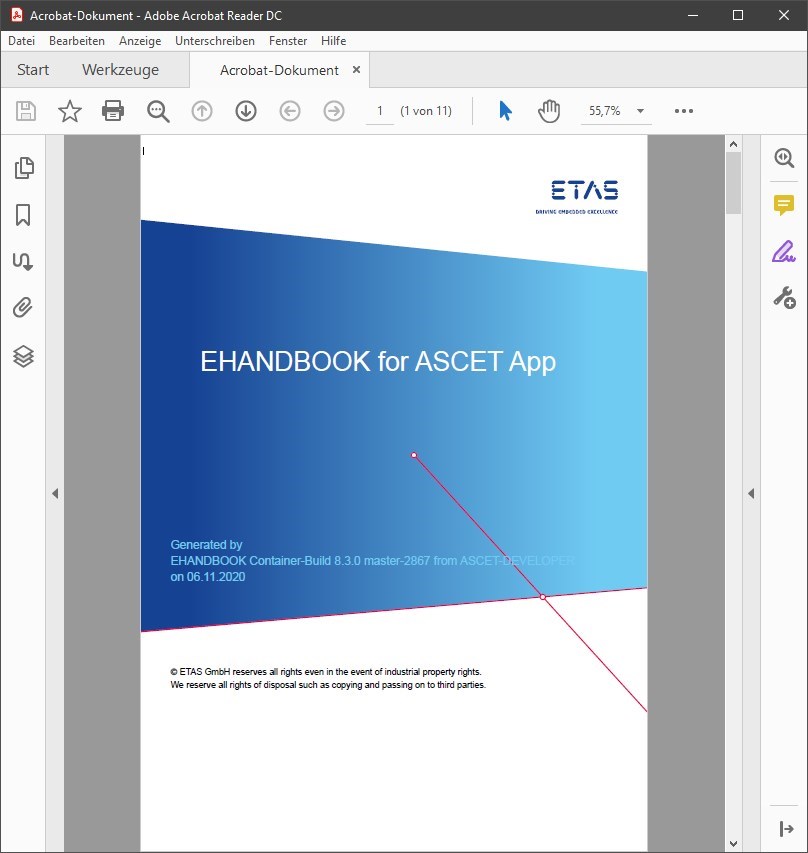Open the zoom level dropdown showing 55,7%
The height and width of the screenshot is (853, 808).
click(x=640, y=111)
